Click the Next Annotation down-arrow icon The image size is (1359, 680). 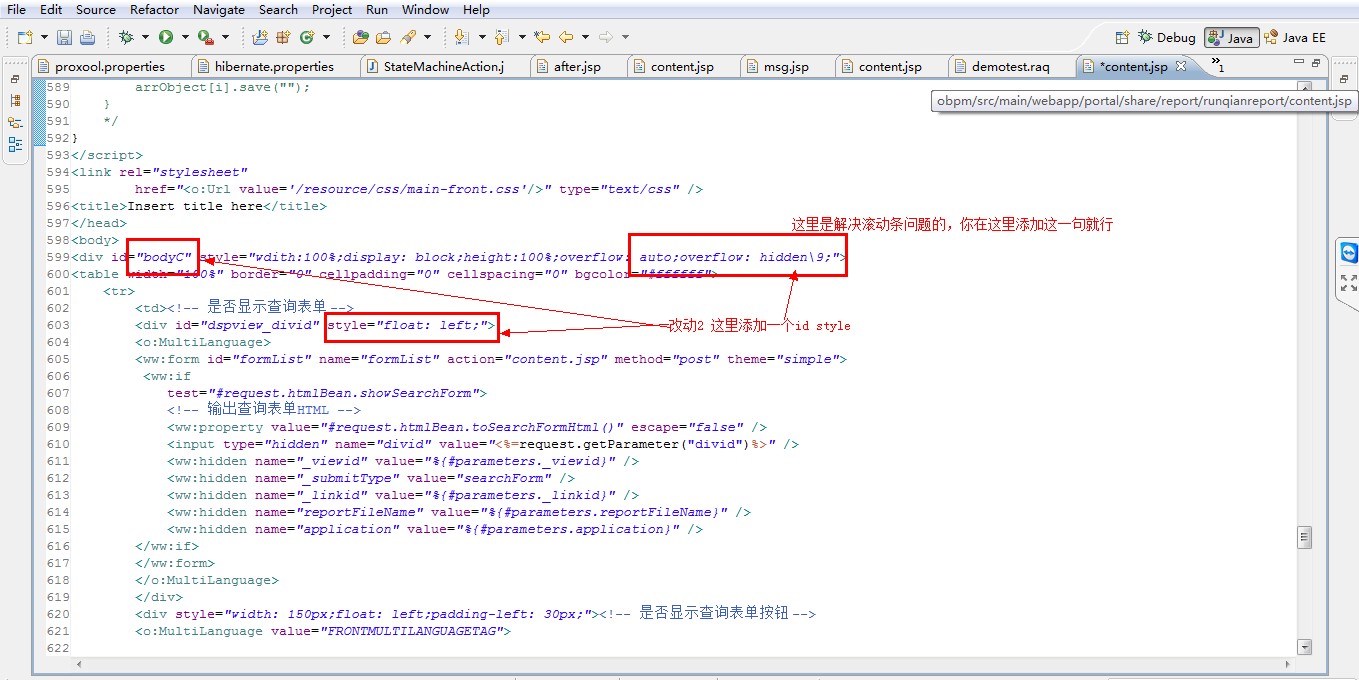461,37
